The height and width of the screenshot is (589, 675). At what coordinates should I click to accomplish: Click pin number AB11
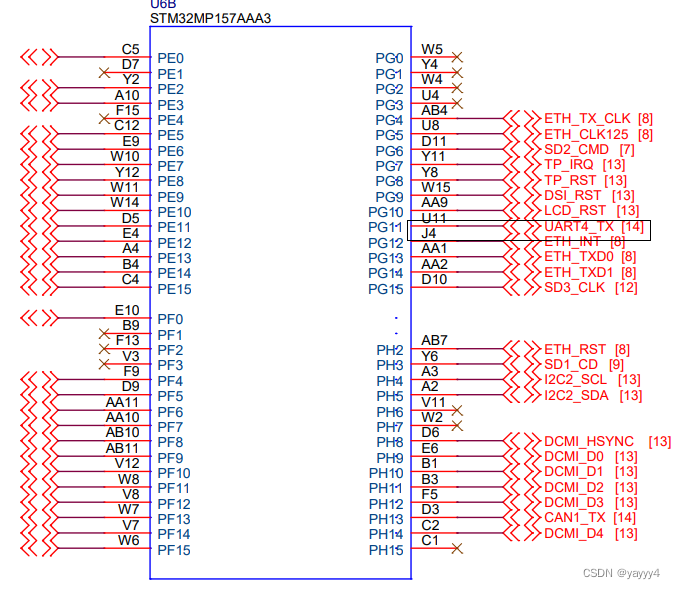pos(122,449)
